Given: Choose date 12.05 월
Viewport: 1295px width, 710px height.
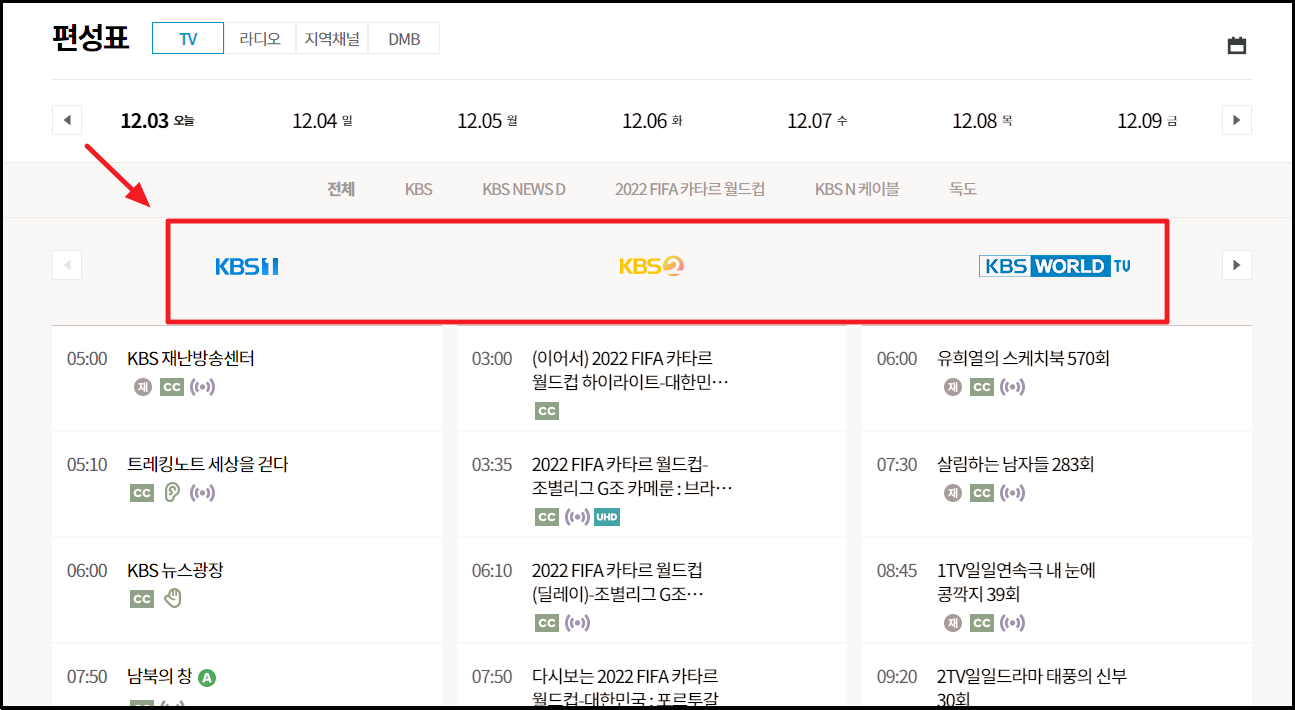Looking at the screenshot, I should tap(487, 121).
